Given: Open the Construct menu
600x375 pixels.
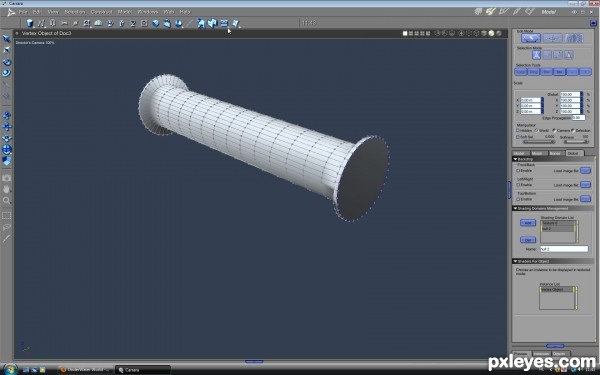Looking at the screenshot, I should coord(101,12).
